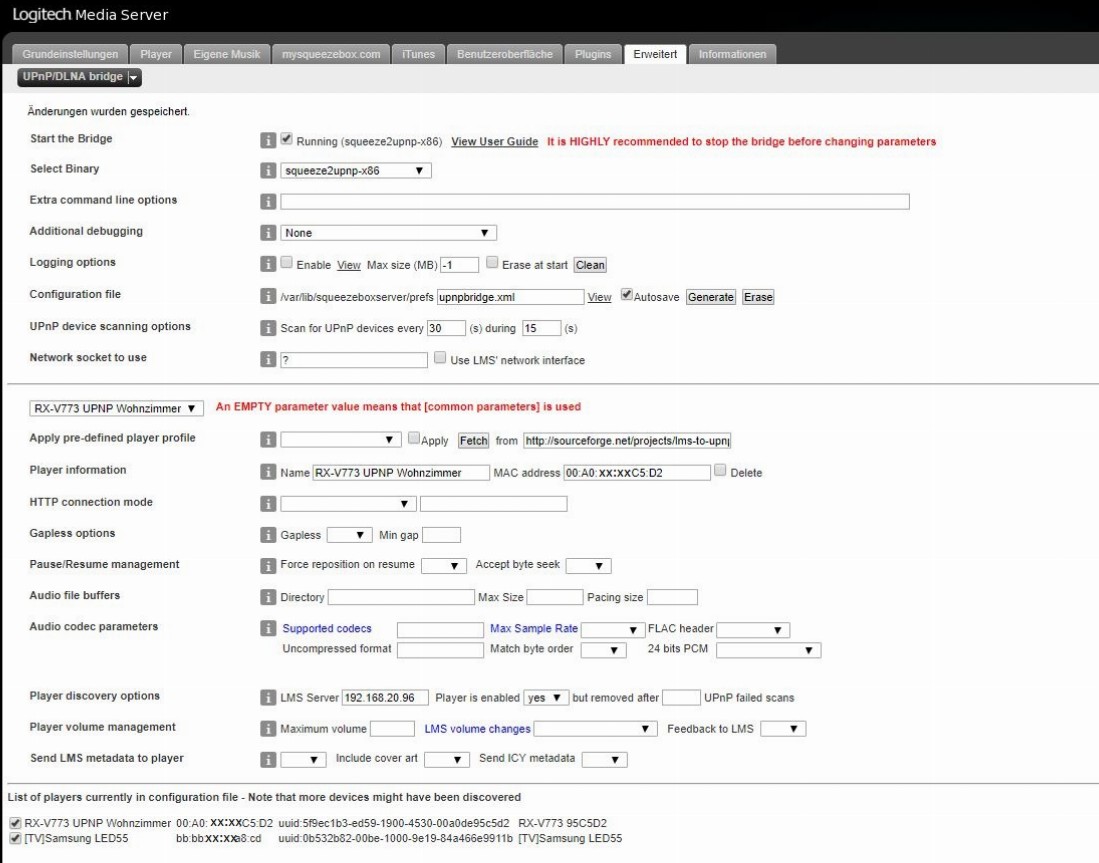This screenshot has height=863, width=1099.
Task: Open Max Sample Rate dropdown
Action: coord(613,630)
